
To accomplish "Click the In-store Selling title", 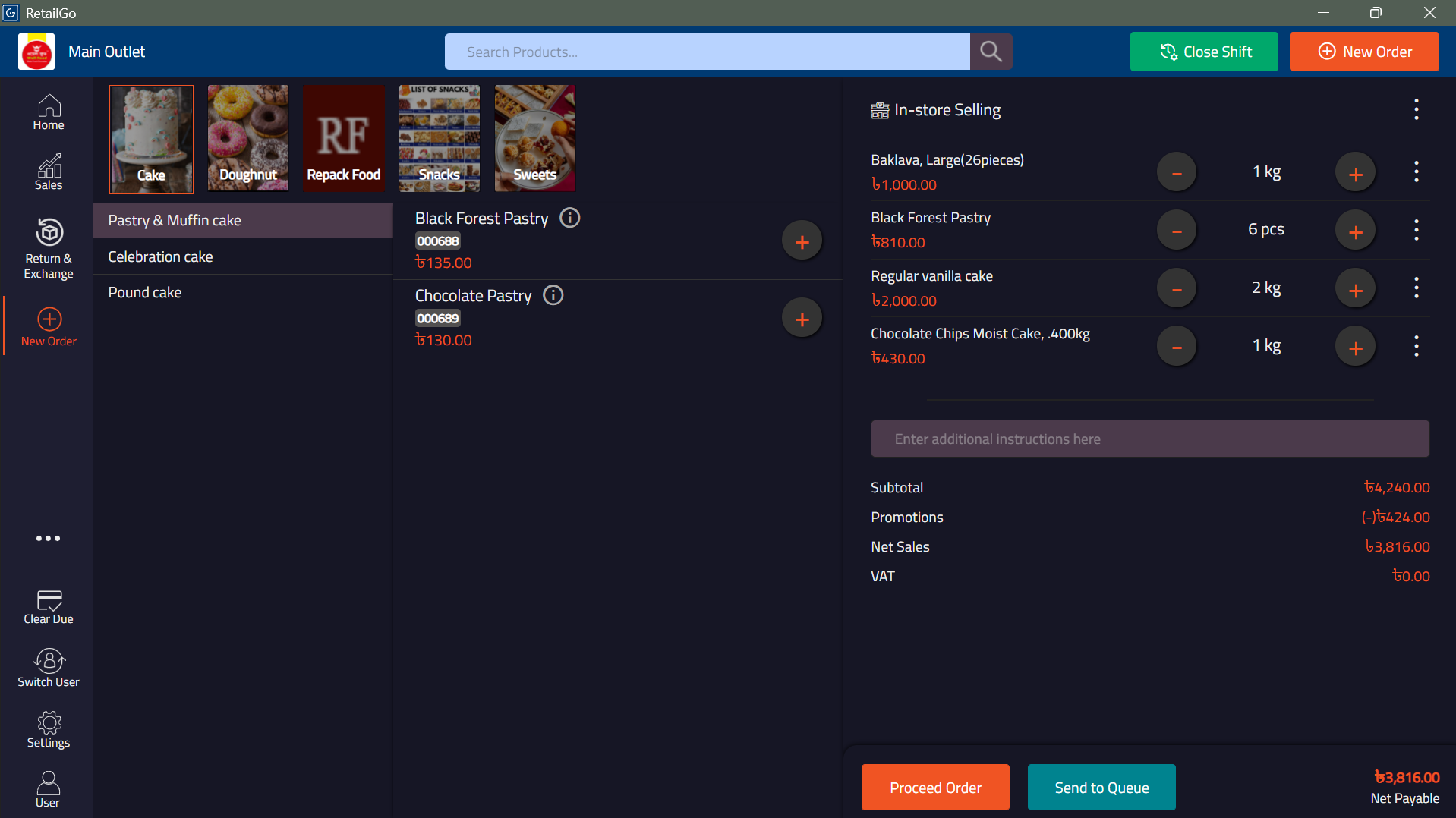I will (x=947, y=110).
